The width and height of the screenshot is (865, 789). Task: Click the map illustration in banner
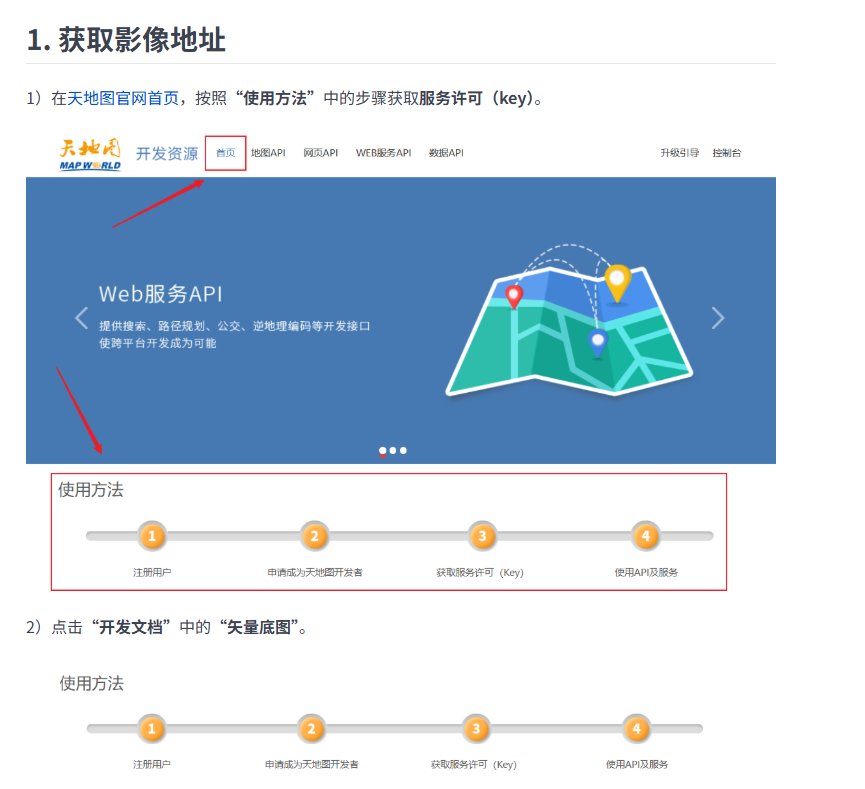[x=569, y=320]
